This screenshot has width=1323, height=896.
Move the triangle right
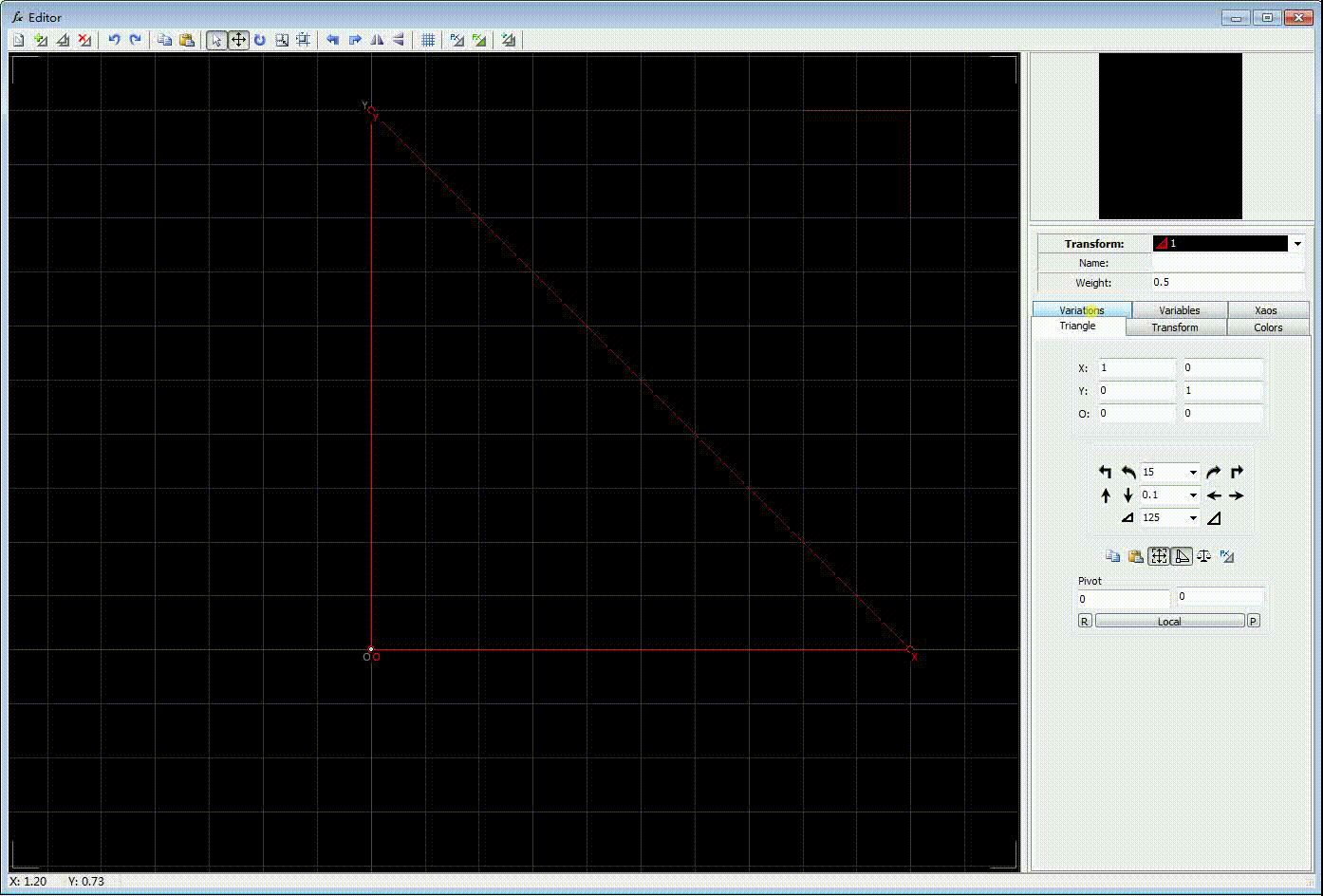pos(1236,495)
